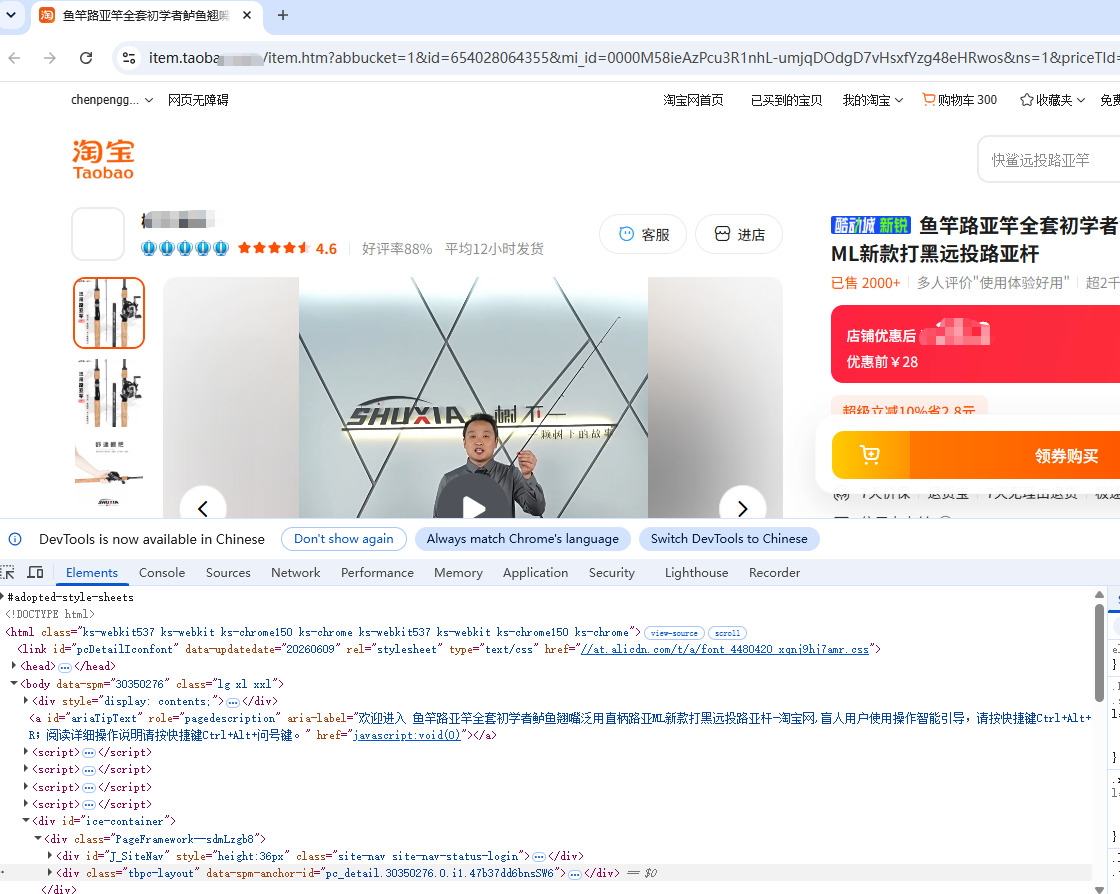Expand #adopted-style-sheets node
This screenshot has height=894, width=1120.
(x=3, y=597)
